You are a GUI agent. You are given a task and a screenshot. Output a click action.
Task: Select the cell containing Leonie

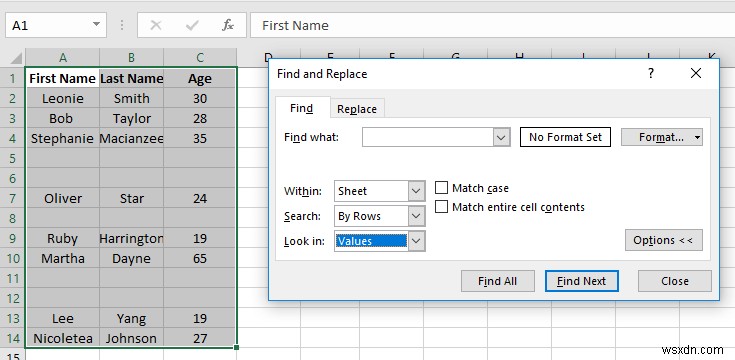62,98
